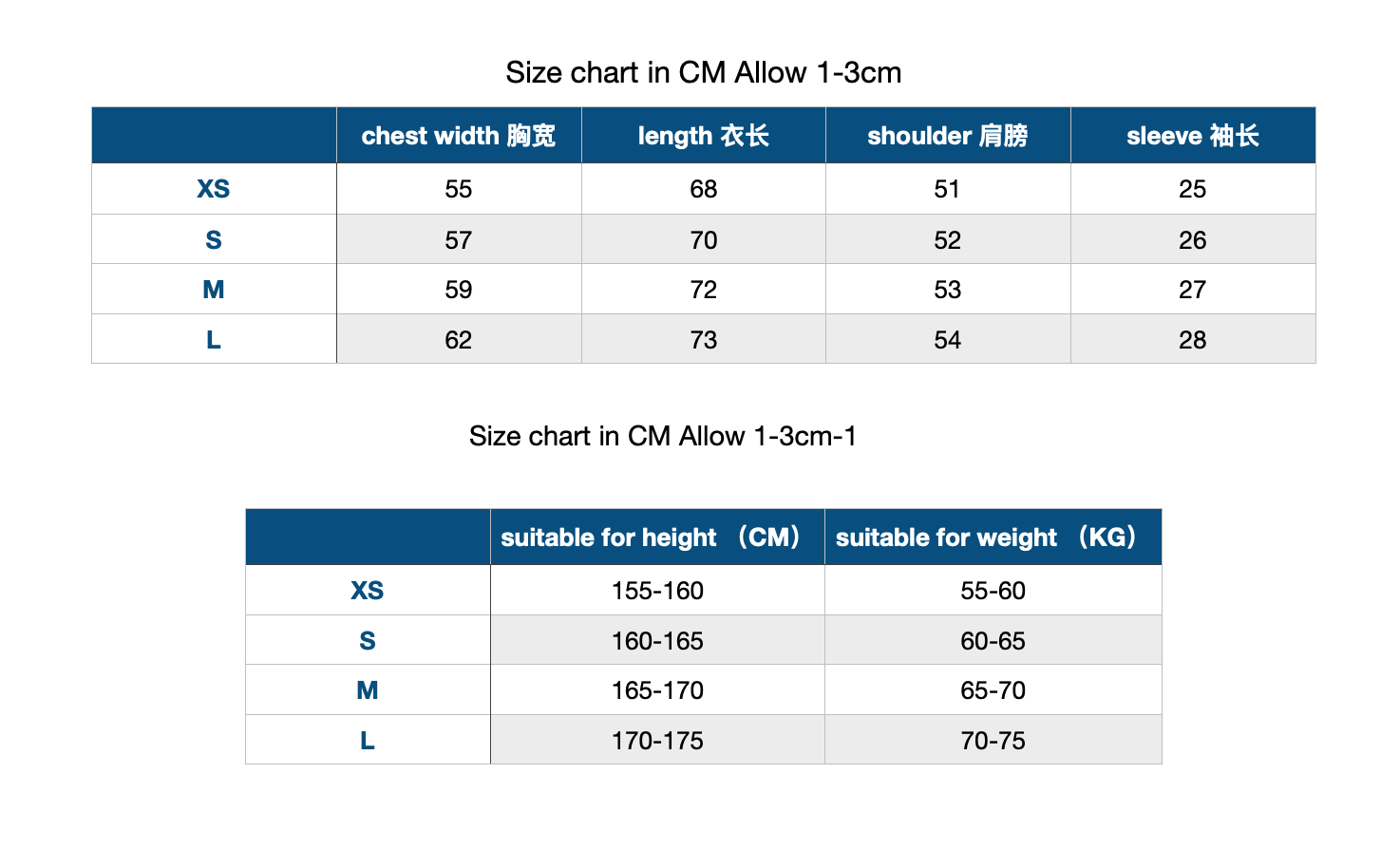This screenshot has height=868, width=1400.
Task: Click the title Size chart in CM Allow 1-3cm-1
Action: click(663, 436)
